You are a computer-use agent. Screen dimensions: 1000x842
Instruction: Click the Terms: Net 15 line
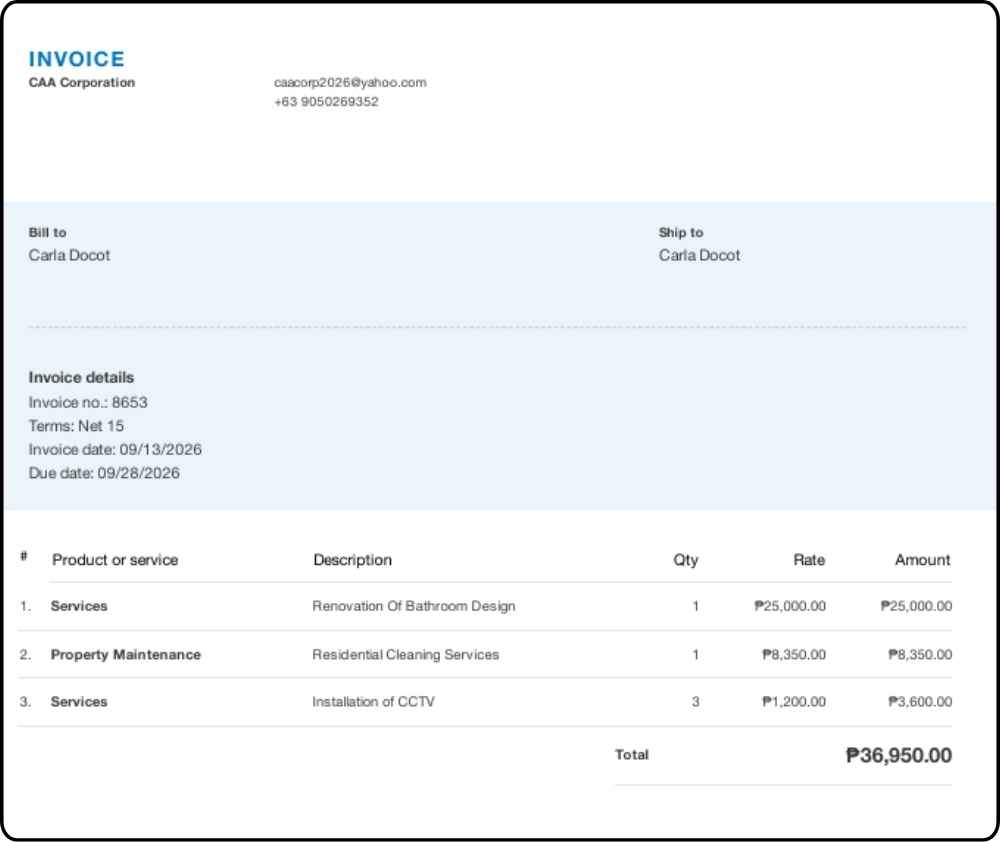click(x=77, y=426)
